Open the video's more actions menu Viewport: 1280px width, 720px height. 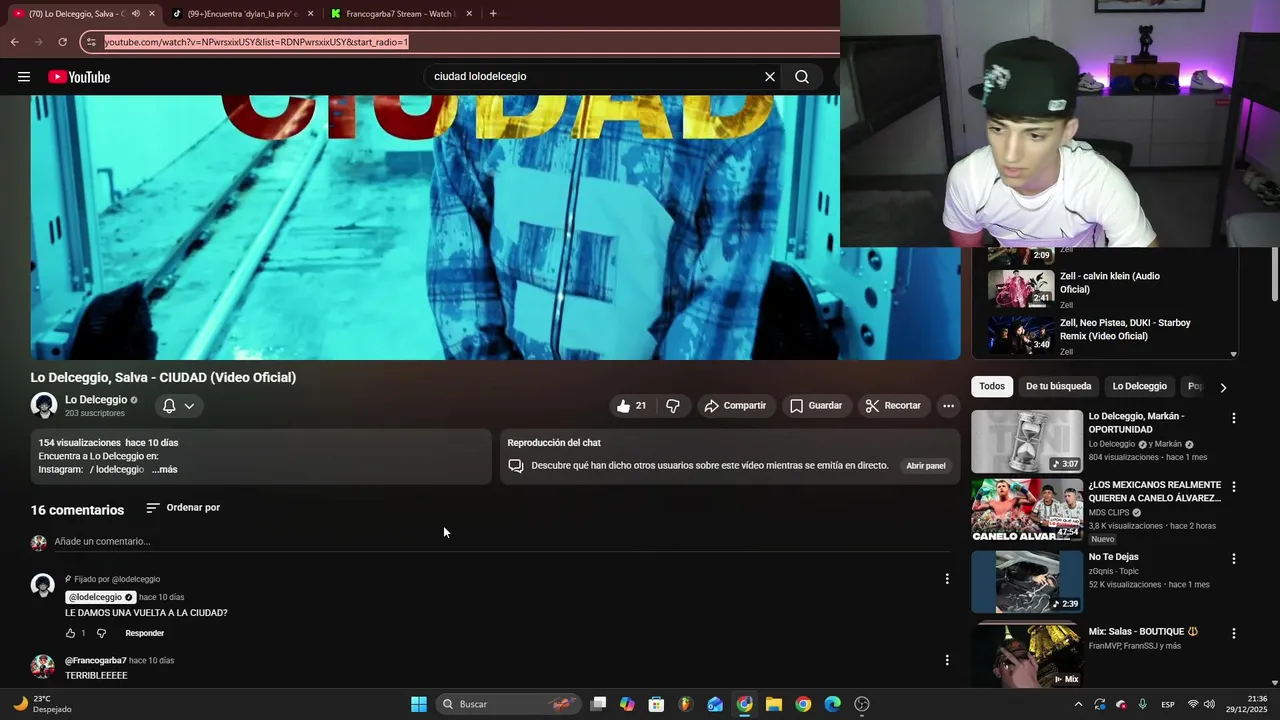tap(948, 406)
